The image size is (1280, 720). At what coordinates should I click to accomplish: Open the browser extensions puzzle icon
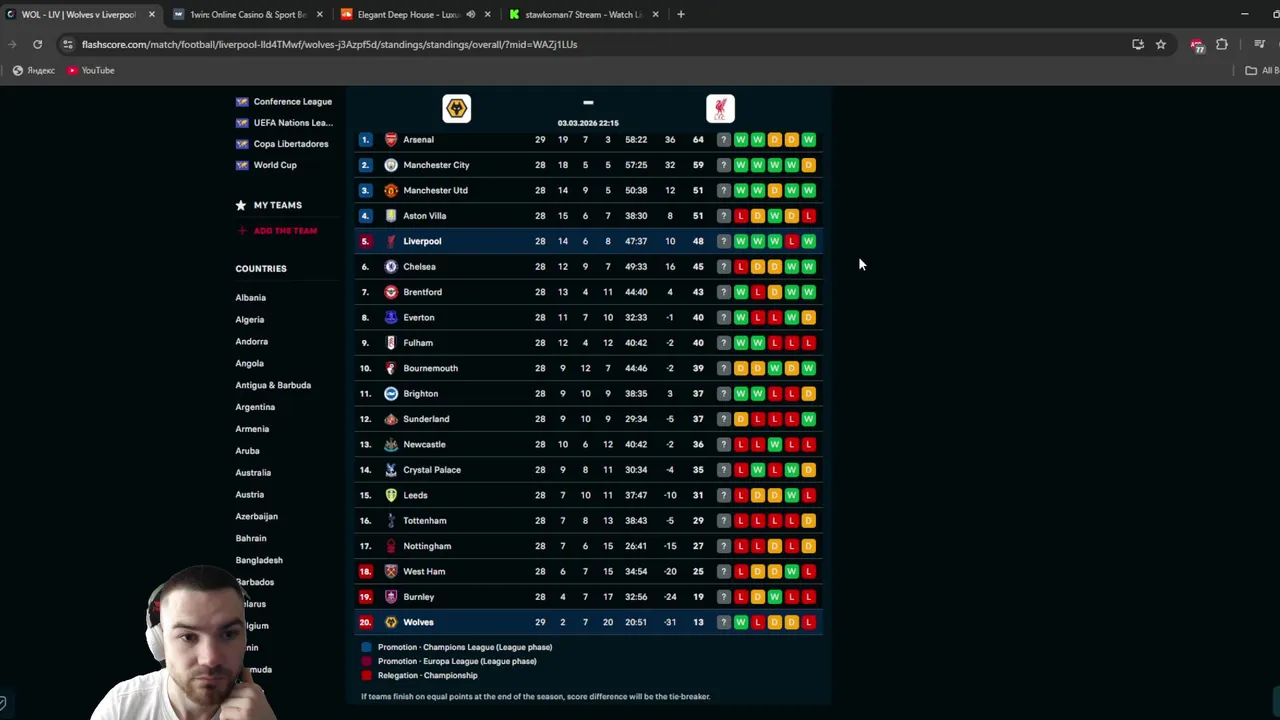[x=1222, y=44]
